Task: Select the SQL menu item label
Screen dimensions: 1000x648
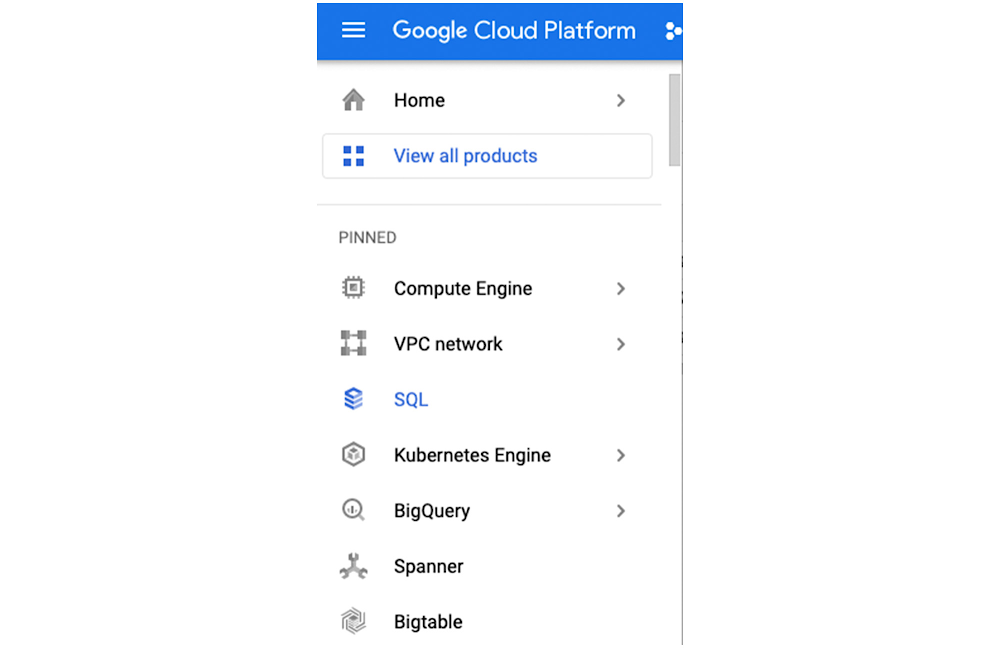Action: coord(411,400)
